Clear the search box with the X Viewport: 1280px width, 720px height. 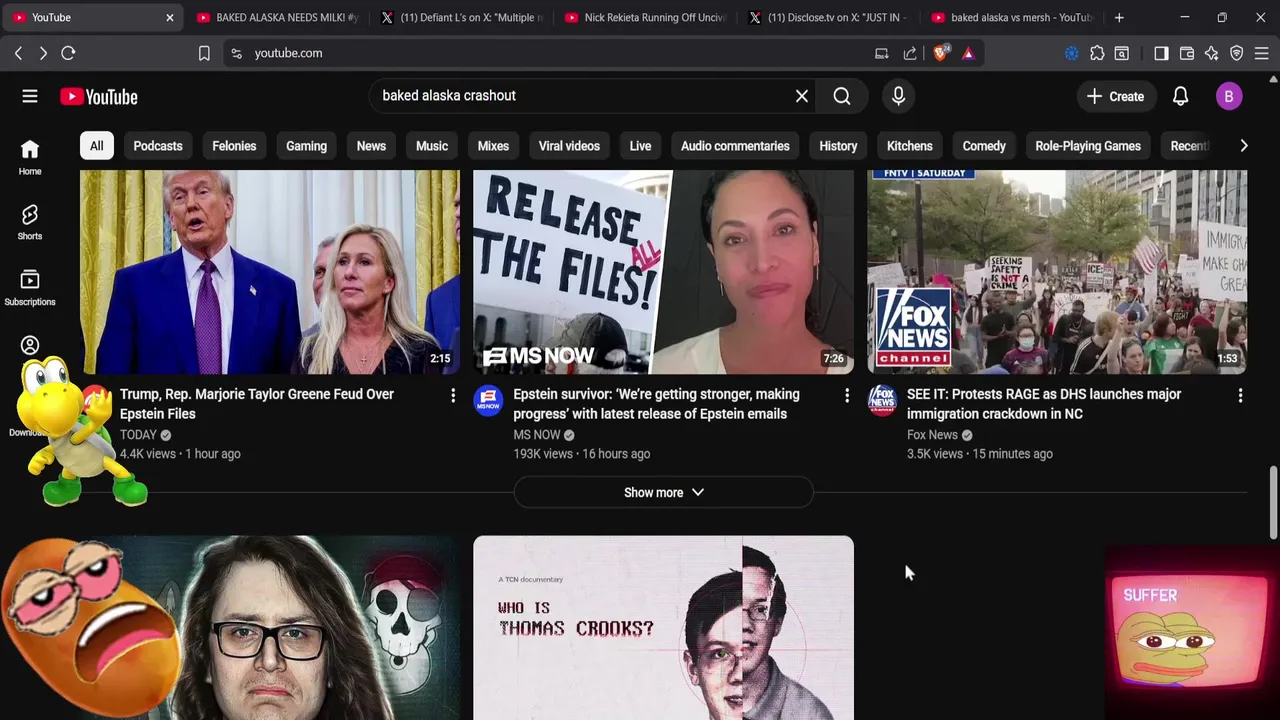coord(801,96)
